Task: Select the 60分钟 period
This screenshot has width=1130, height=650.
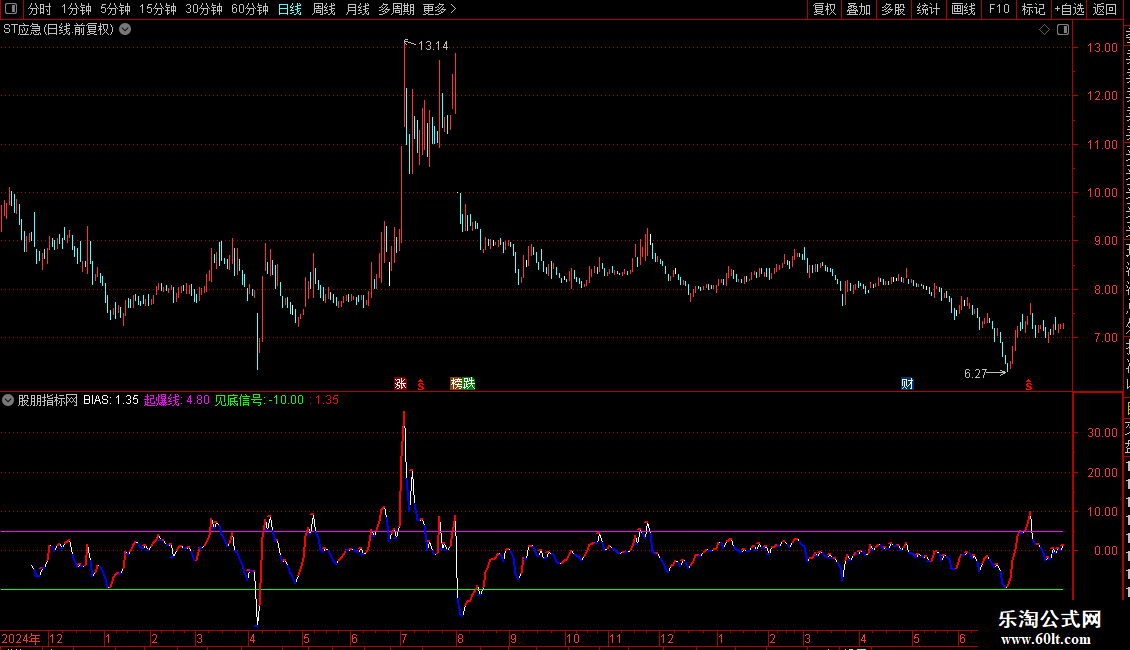Action: (x=249, y=9)
